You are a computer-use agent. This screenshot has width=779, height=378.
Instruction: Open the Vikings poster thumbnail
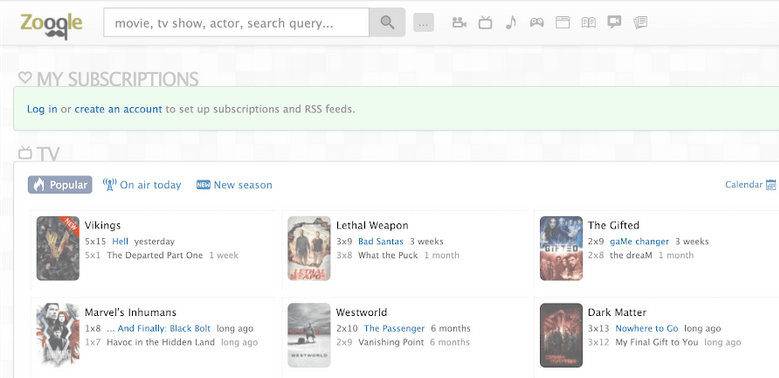click(58, 248)
